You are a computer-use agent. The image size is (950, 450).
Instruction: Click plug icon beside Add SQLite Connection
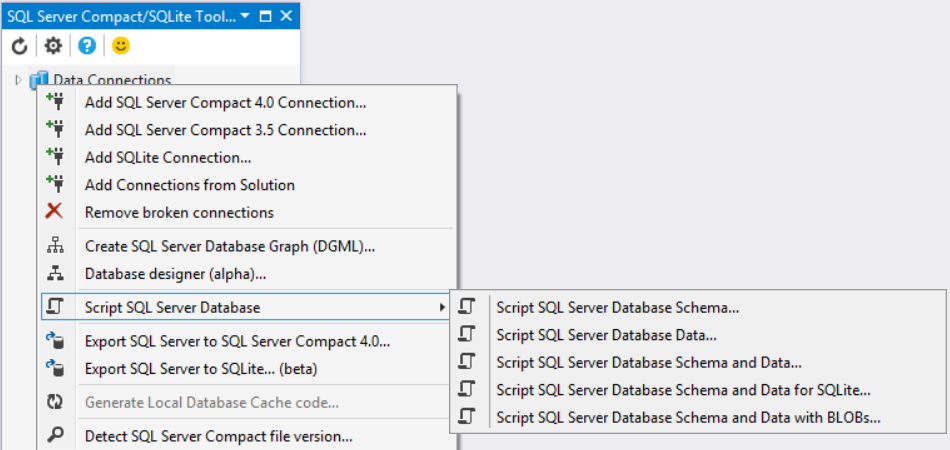55,156
